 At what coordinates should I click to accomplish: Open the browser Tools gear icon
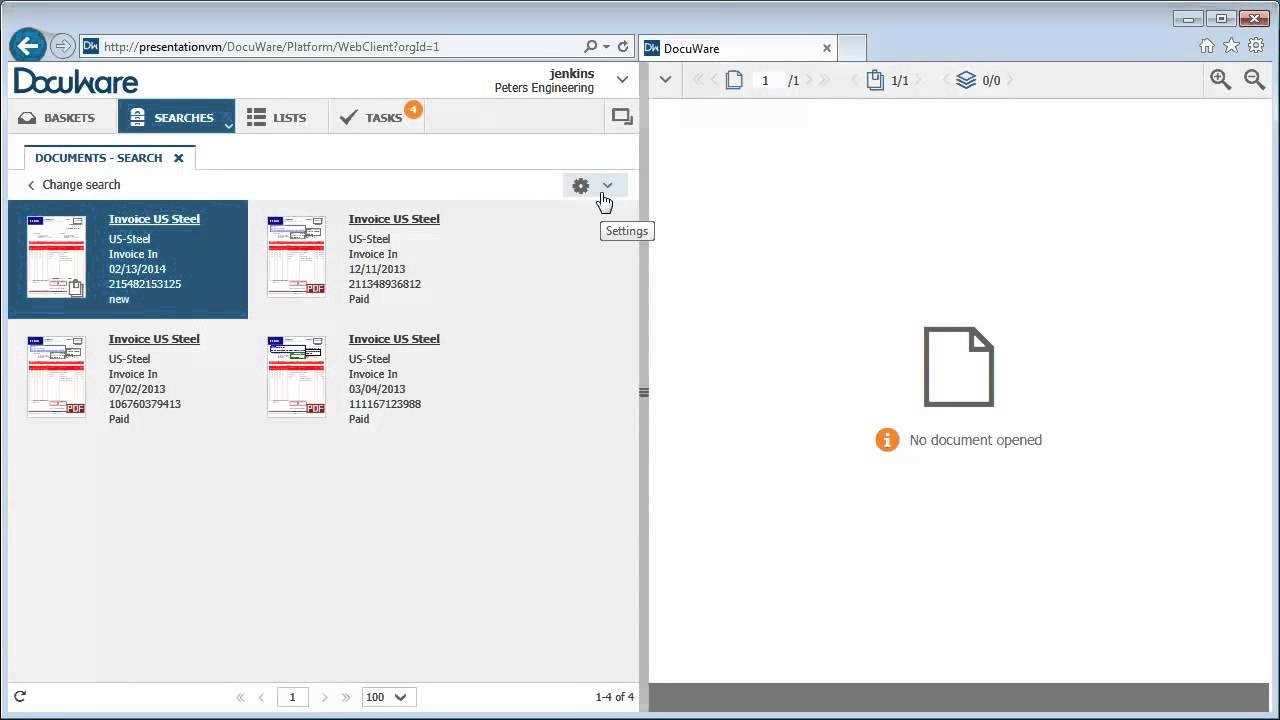coord(1255,46)
